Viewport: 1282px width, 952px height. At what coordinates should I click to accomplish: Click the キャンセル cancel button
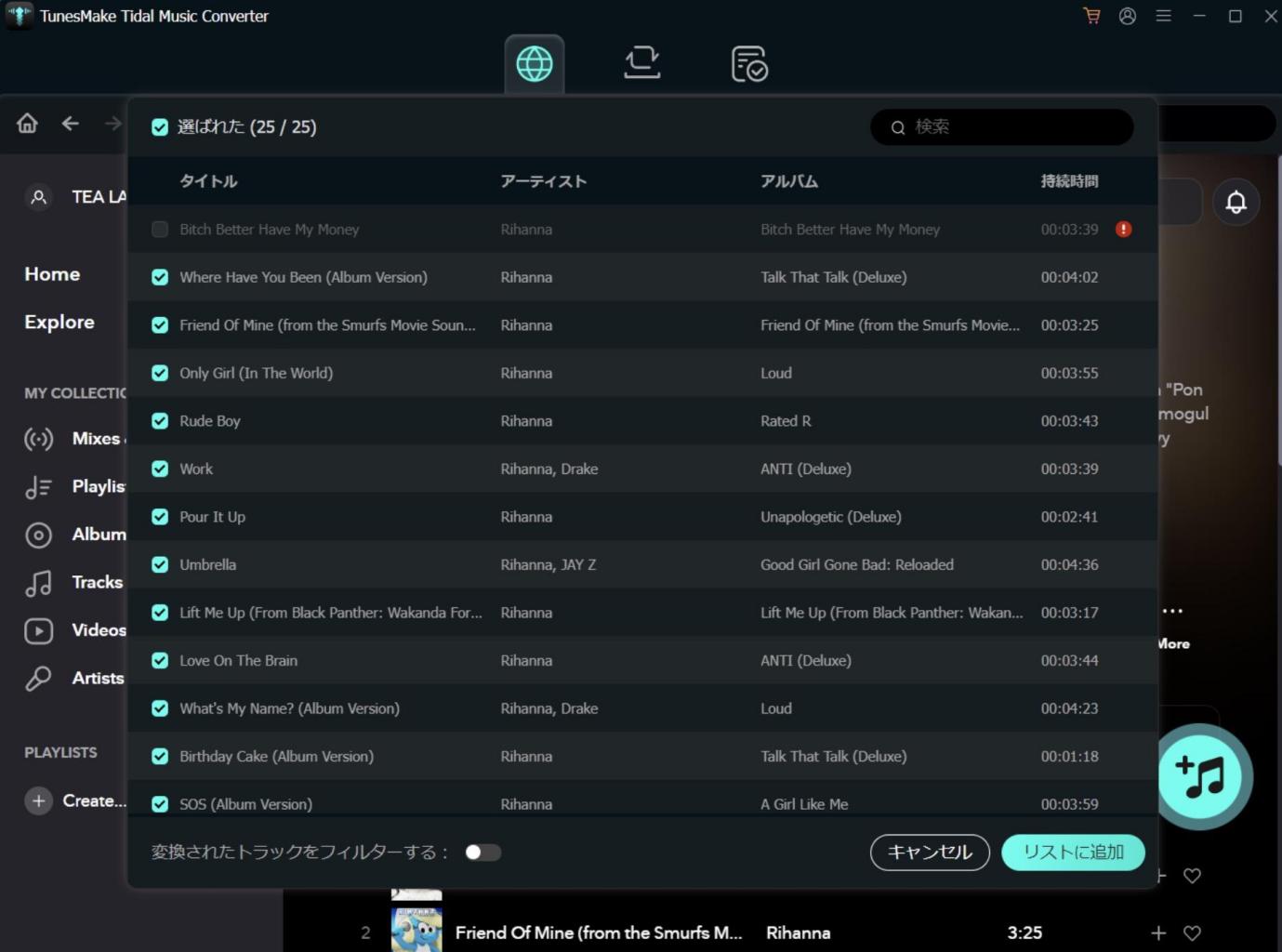coord(930,853)
